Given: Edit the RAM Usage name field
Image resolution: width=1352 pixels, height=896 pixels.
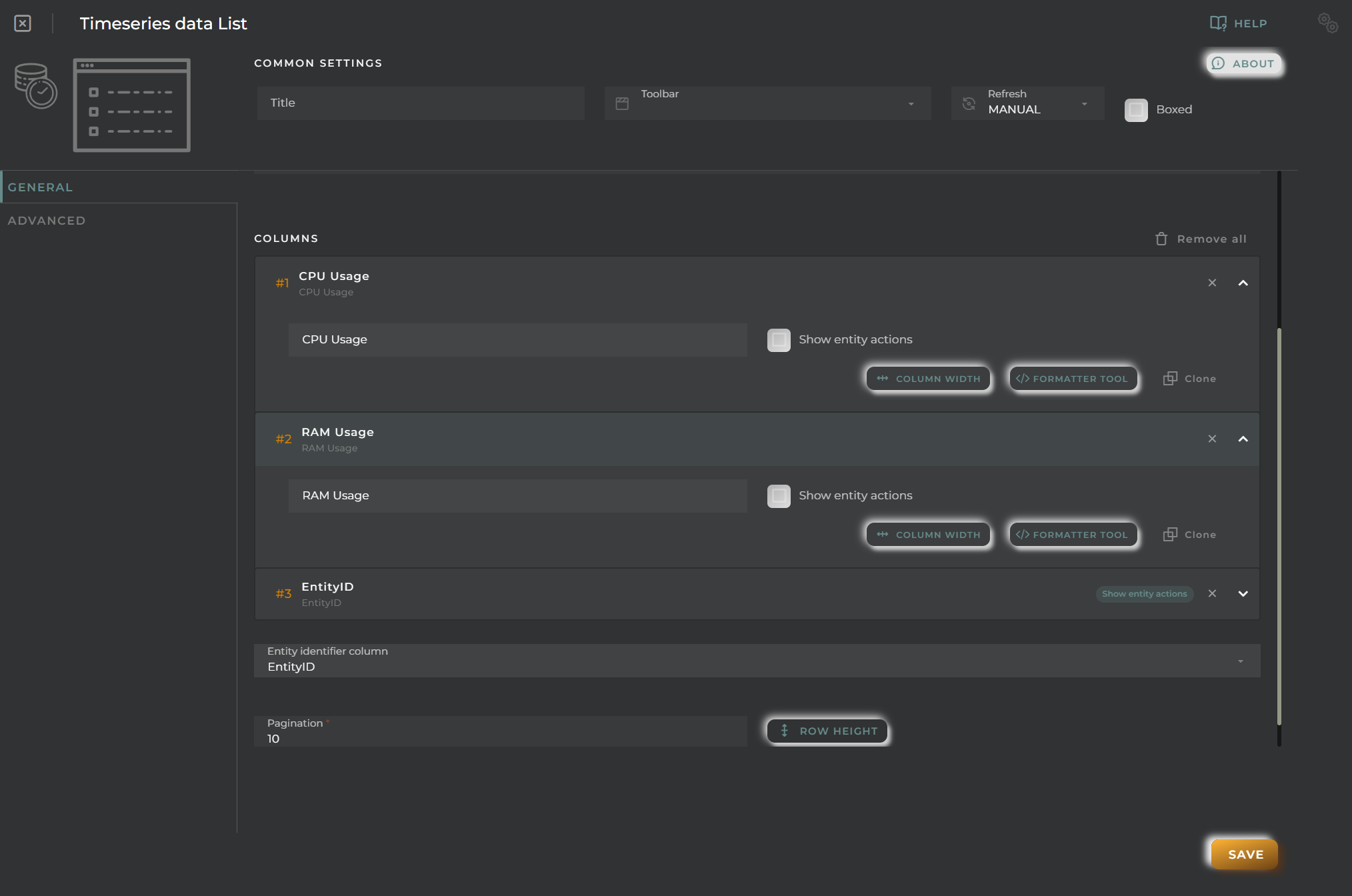Looking at the screenshot, I should pyautogui.click(x=518, y=496).
